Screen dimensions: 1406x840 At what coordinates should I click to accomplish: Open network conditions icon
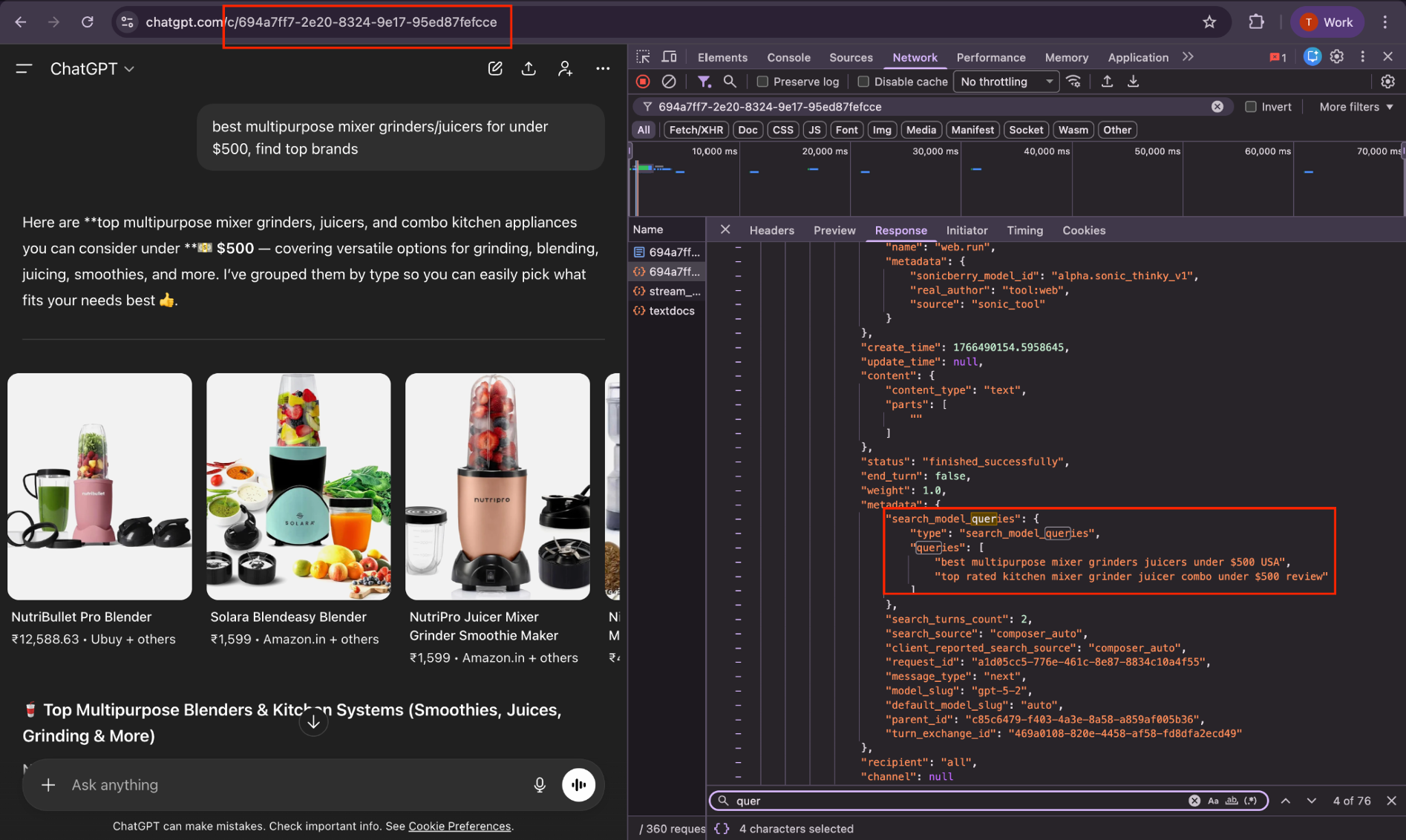tap(1074, 82)
